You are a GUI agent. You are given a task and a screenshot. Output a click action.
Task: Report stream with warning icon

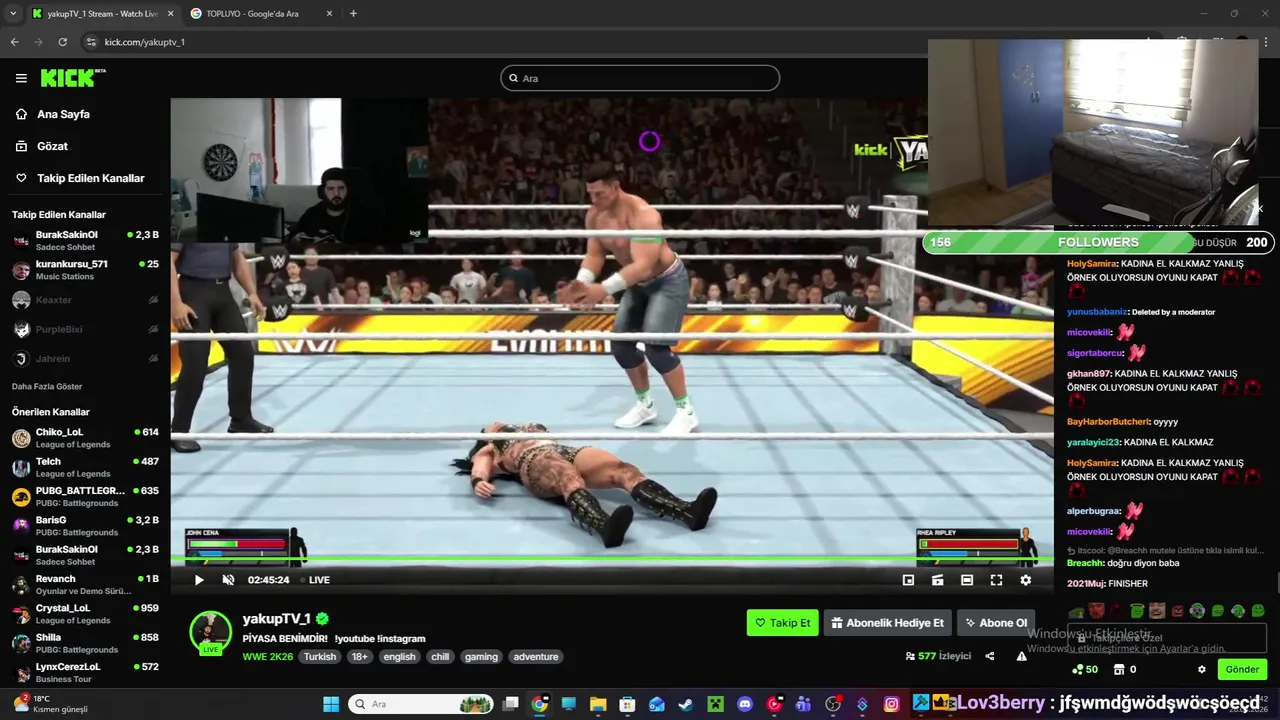click(1021, 656)
